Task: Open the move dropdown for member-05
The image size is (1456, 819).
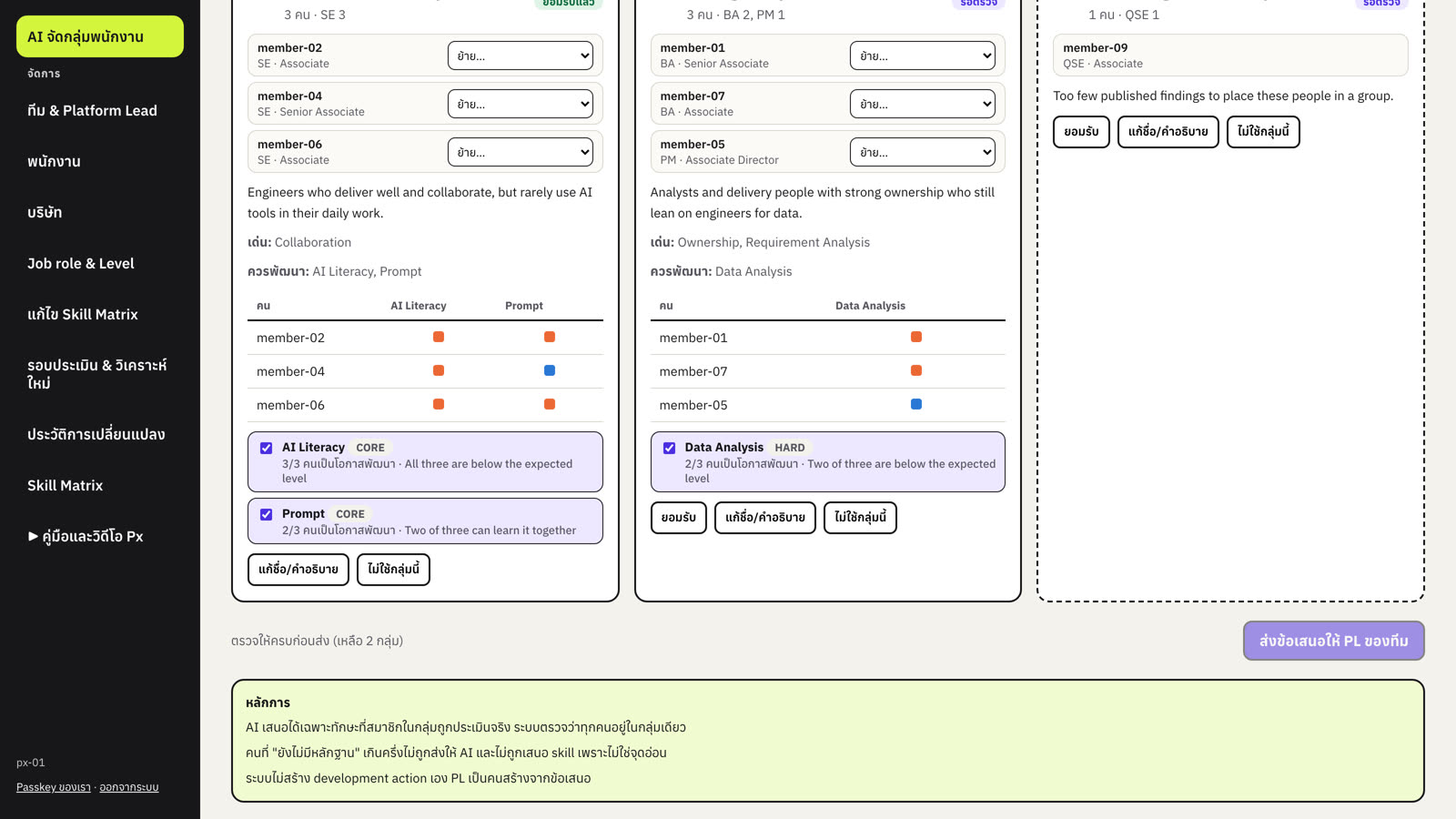Action: point(923,152)
